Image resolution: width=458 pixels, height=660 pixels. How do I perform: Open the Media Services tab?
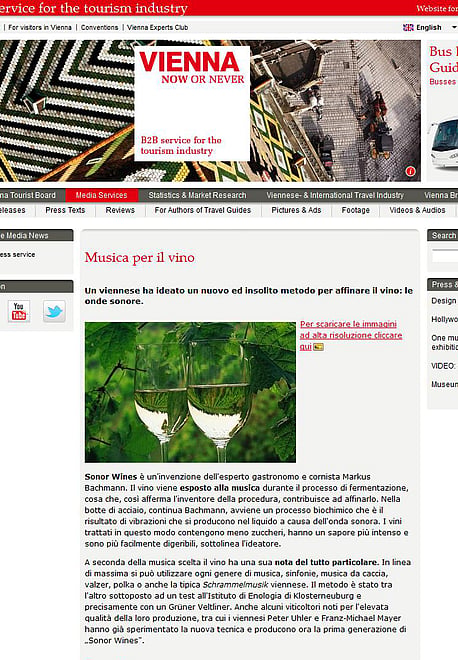click(x=101, y=195)
